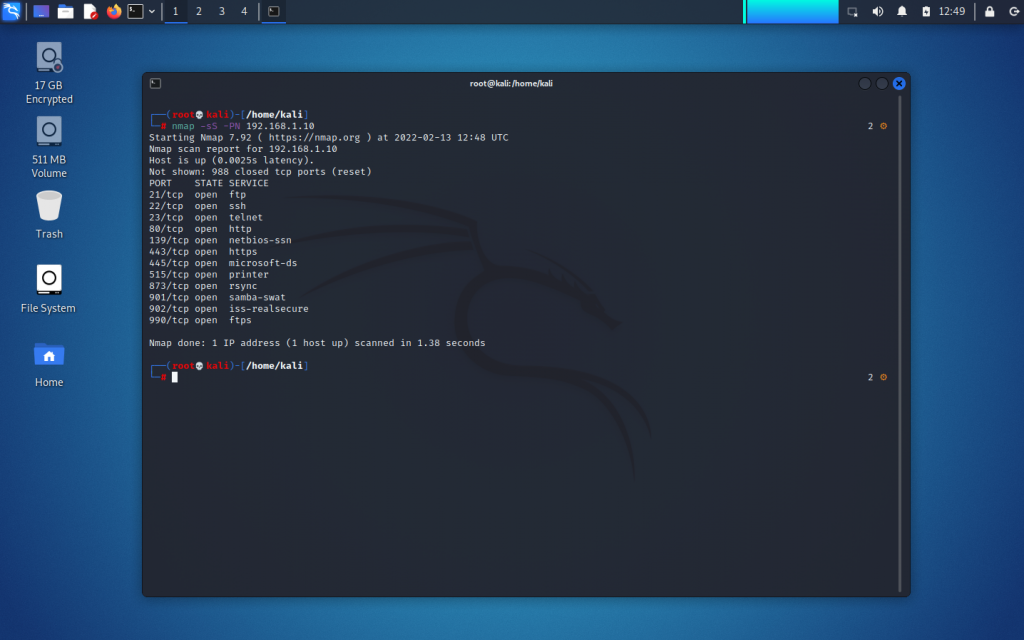Click the clock showing 12:49

coord(950,11)
